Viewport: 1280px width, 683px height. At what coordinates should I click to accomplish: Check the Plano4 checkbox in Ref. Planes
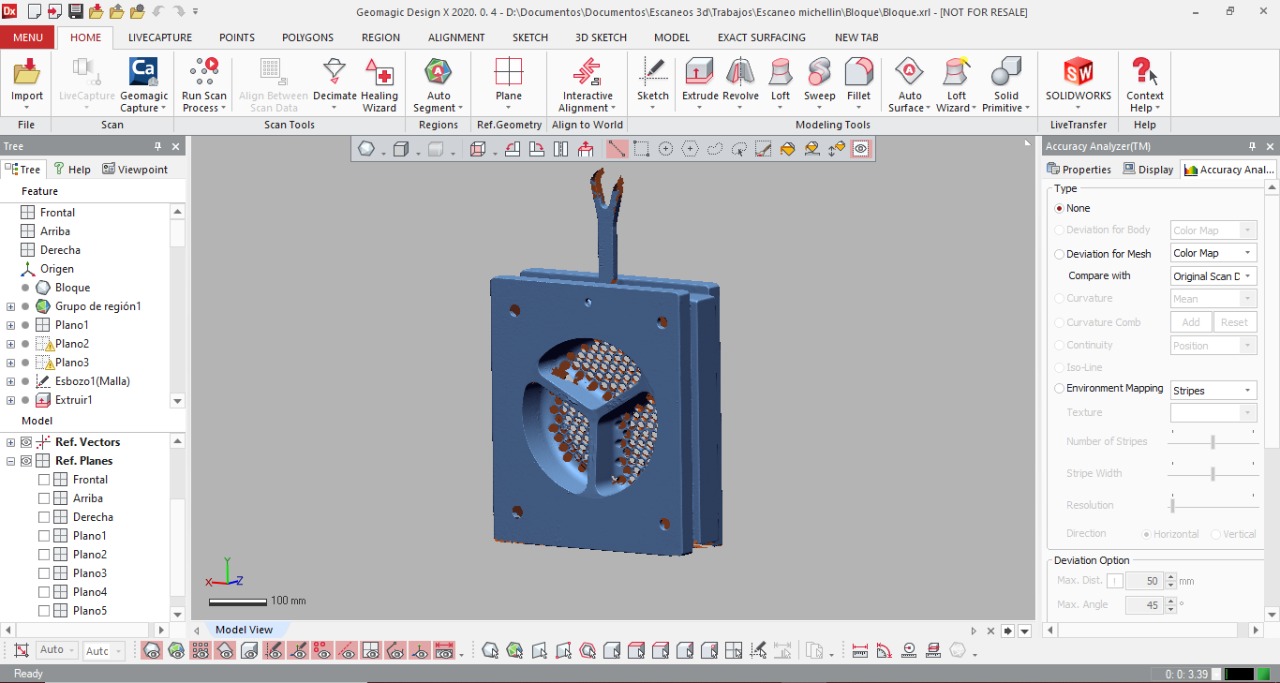click(44, 592)
